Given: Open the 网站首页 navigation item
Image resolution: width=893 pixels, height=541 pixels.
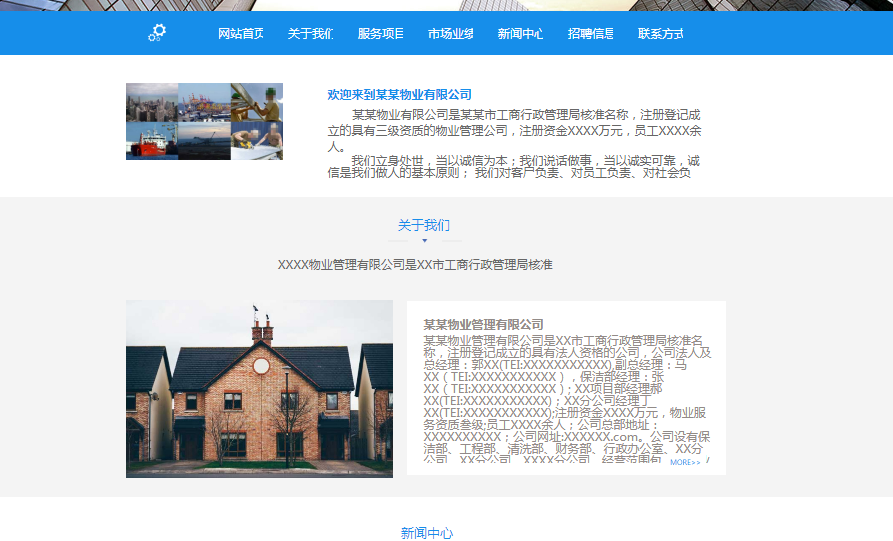Looking at the screenshot, I should [241, 34].
